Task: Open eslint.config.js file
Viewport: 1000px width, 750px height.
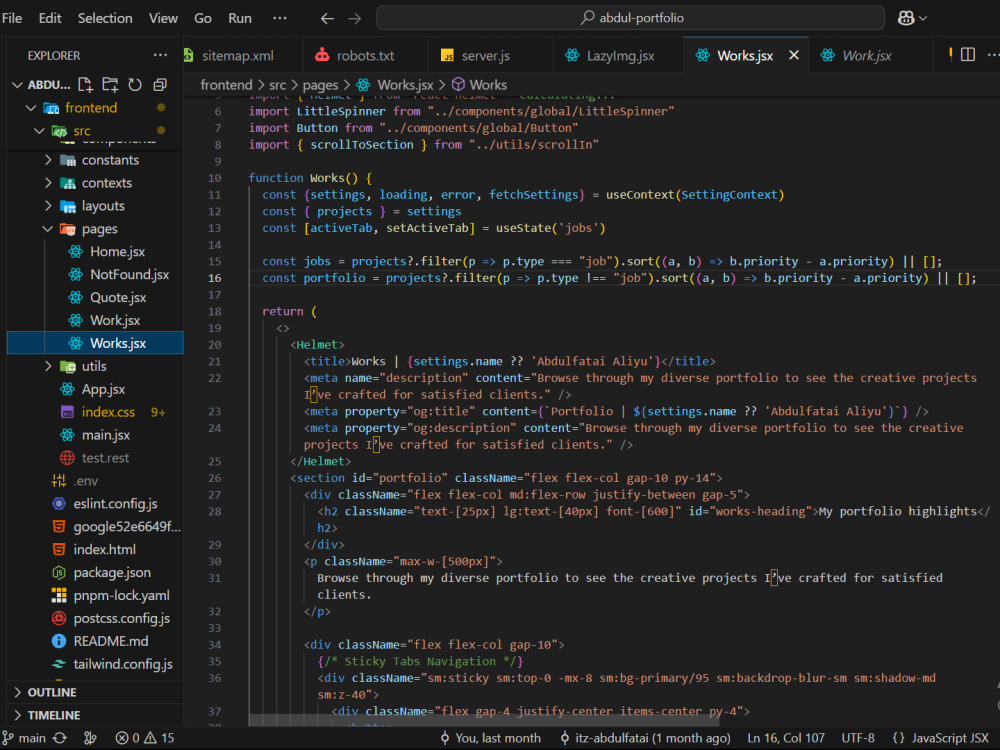Action: [x=96, y=504]
